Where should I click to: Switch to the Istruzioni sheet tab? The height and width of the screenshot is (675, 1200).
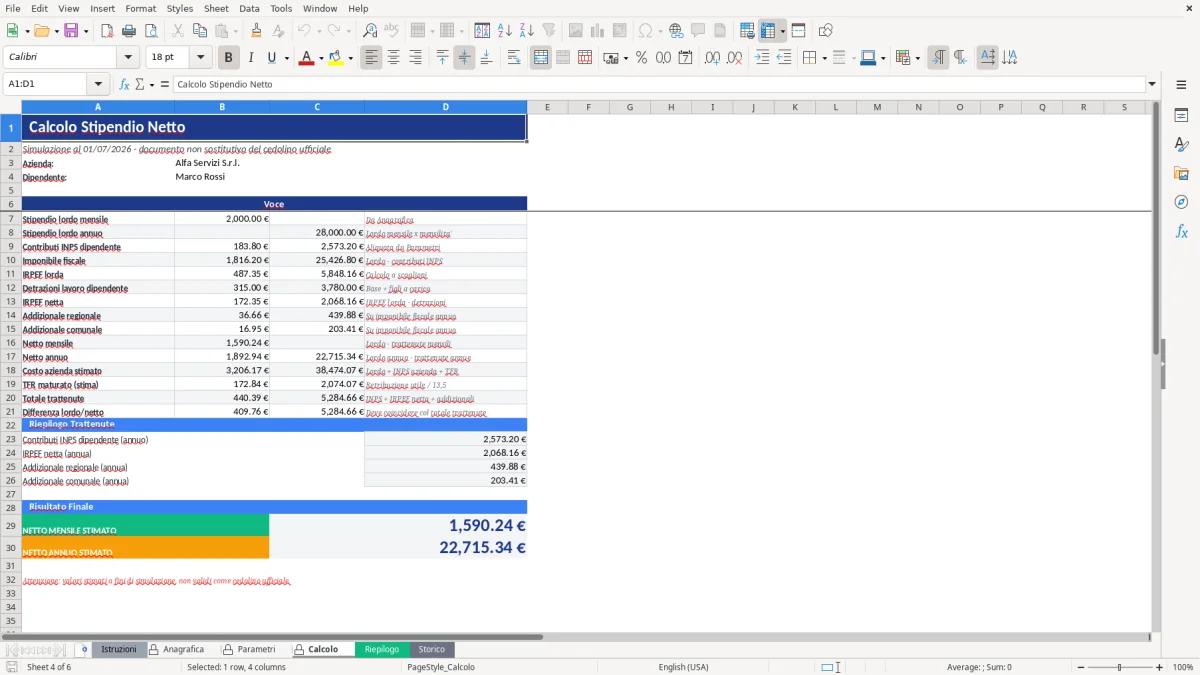tap(119, 649)
